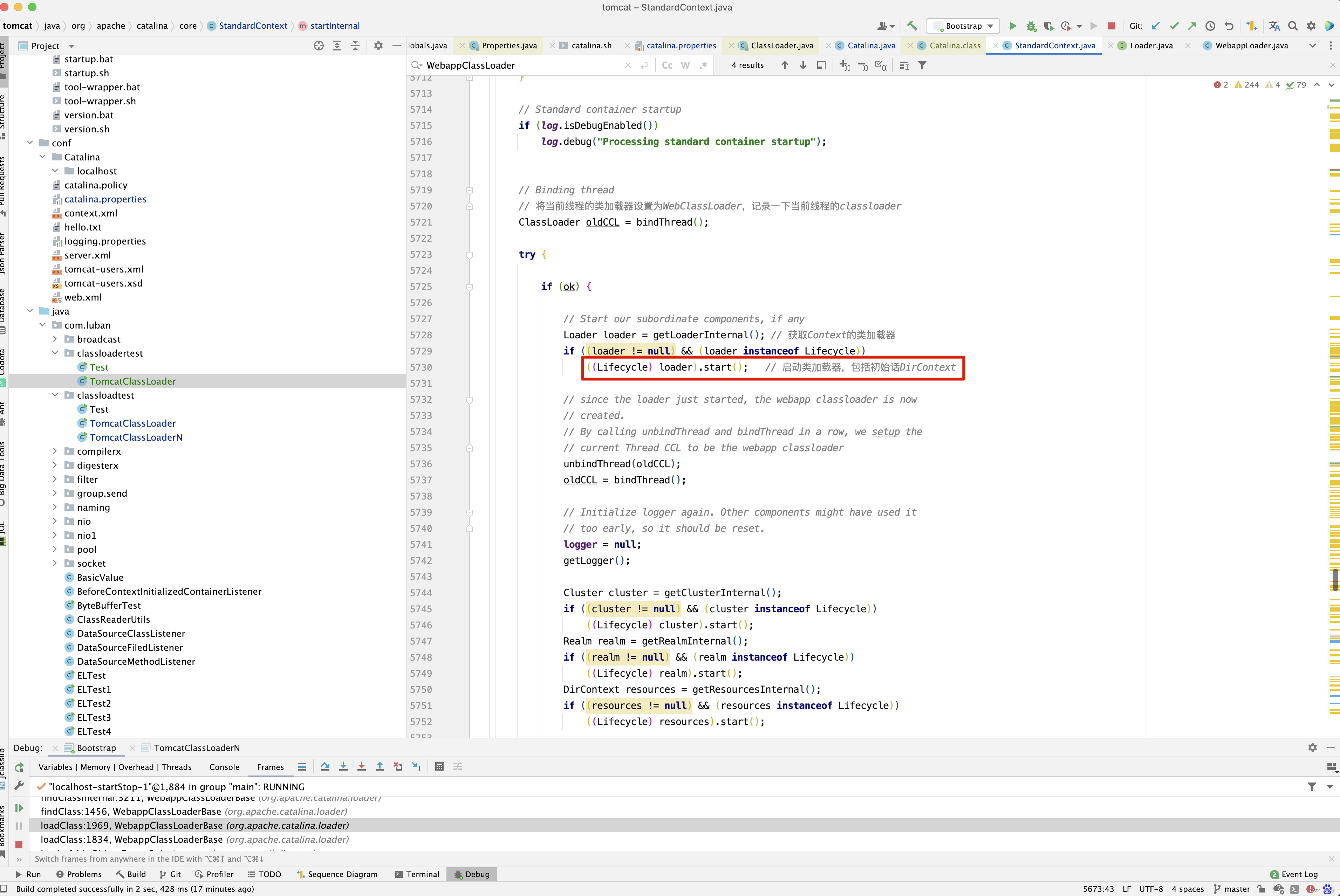The image size is (1340, 896).
Task: Open the profiler run options dropdown arrow
Action: pos(1079,26)
